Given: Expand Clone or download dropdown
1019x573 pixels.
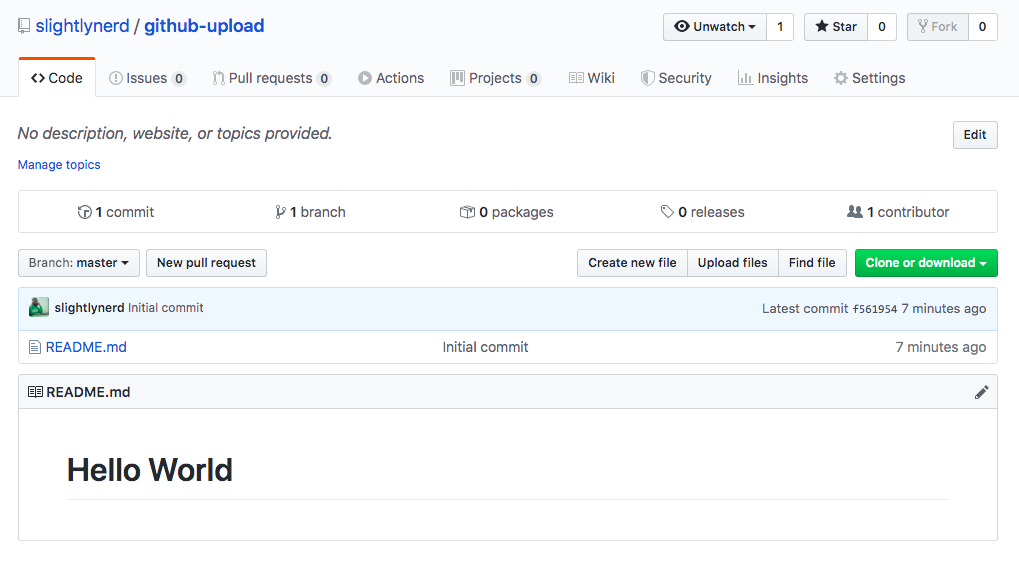Looking at the screenshot, I should [926, 263].
